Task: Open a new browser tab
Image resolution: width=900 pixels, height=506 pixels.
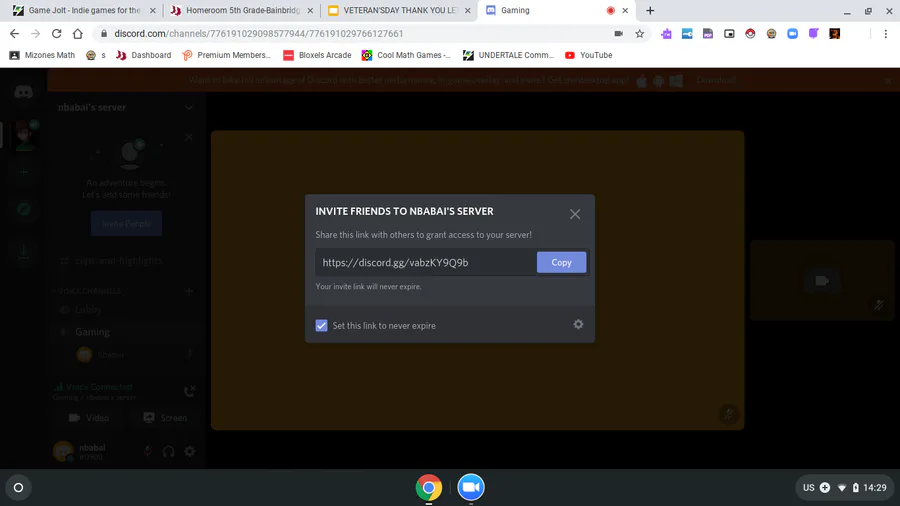Action: coord(650,10)
